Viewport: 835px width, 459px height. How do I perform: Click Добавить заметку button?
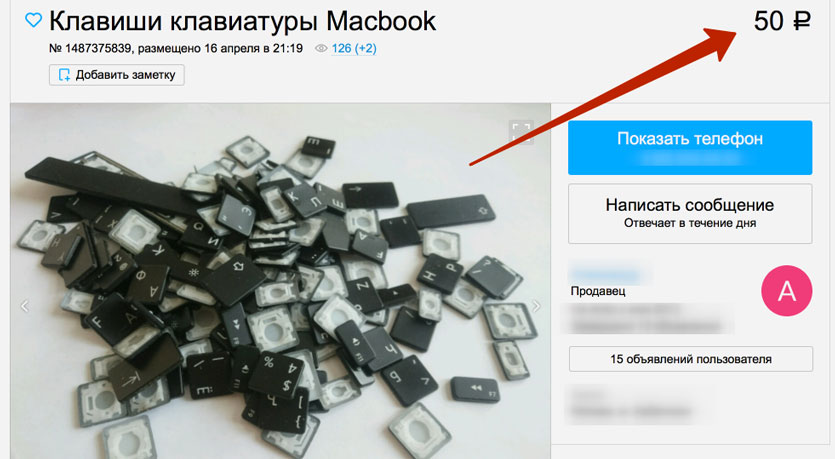point(117,75)
